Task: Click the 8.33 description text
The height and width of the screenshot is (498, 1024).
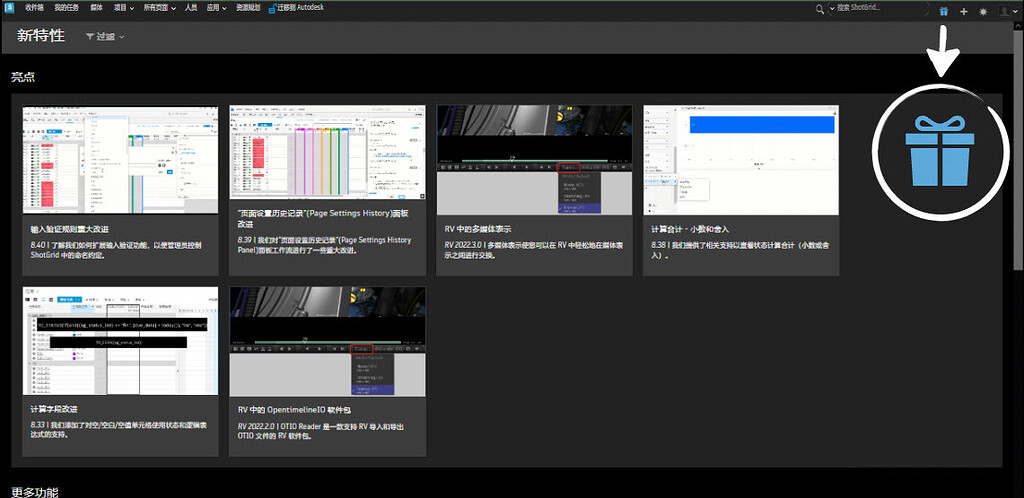Action: pos(119,429)
